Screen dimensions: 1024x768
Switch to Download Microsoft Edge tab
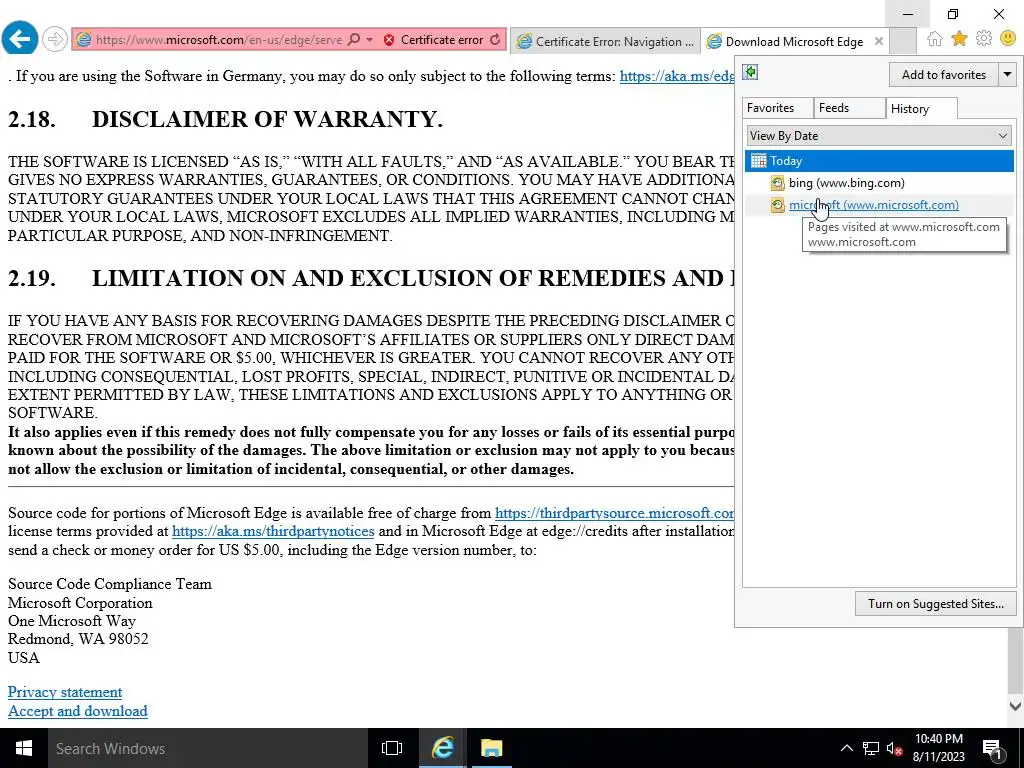(795, 41)
